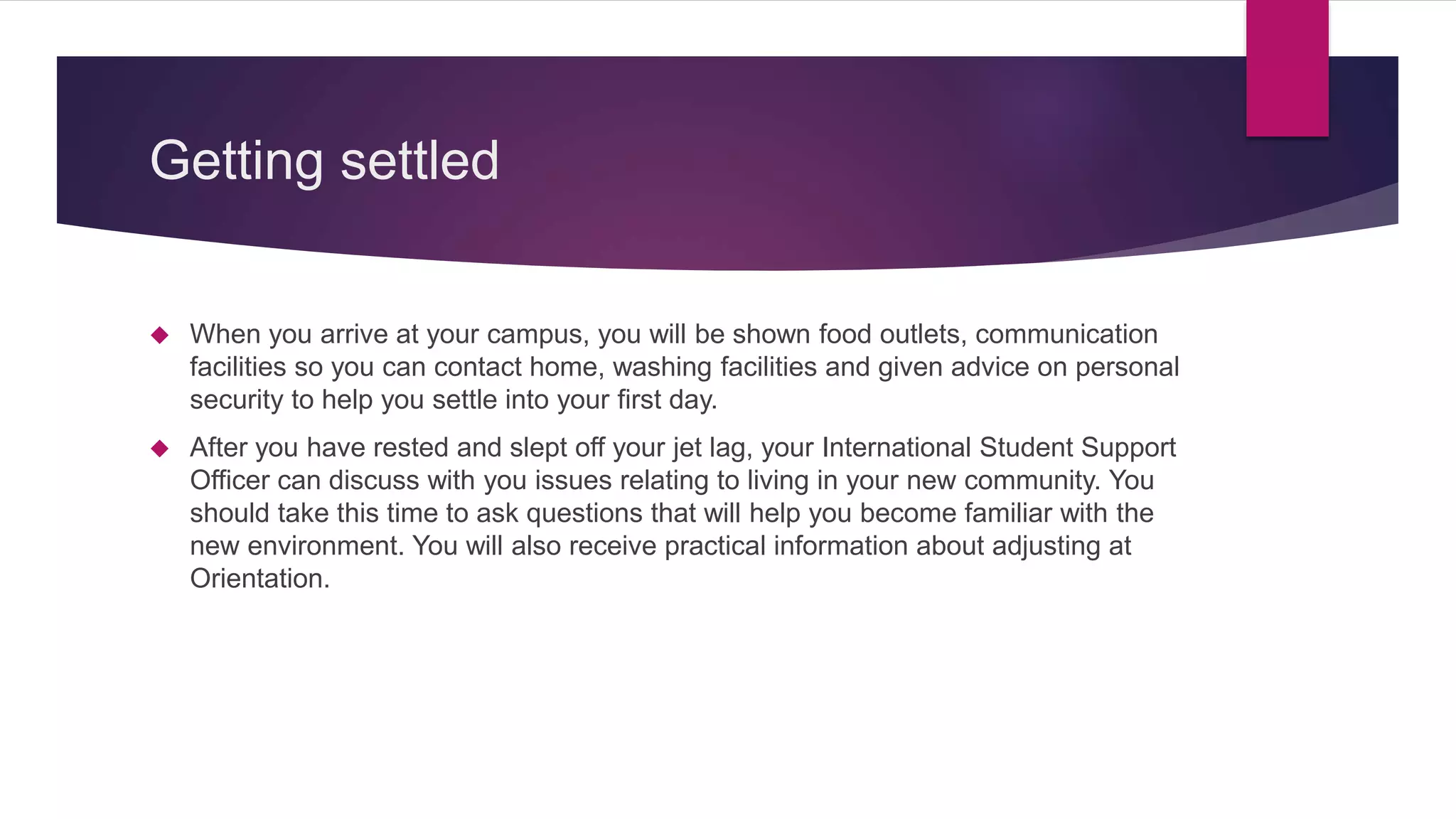Click the word "communication" in first line
The image size is (1456, 819).
coord(1066,334)
